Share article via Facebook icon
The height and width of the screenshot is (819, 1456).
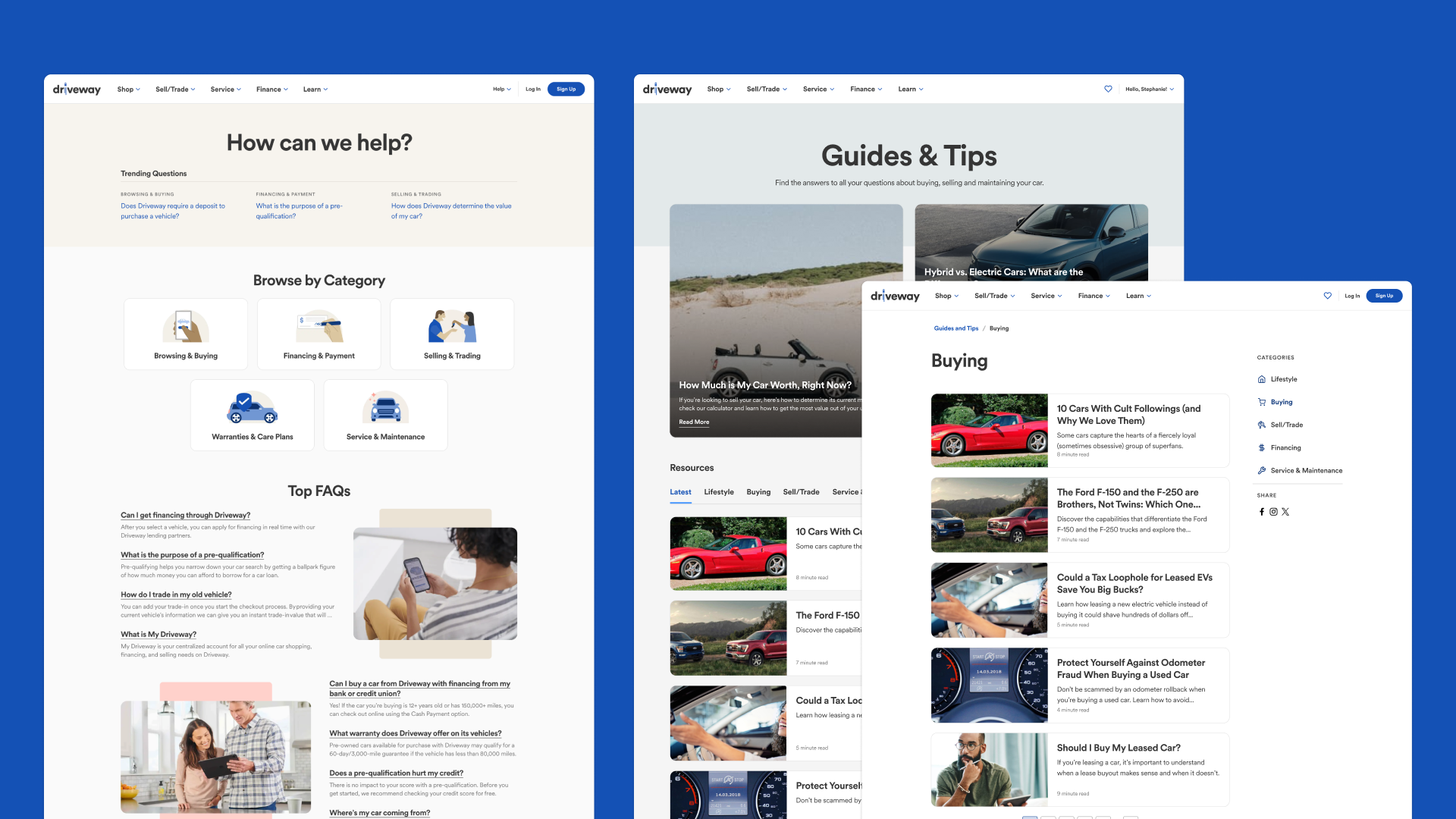pyautogui.click(x=1262, y=512)
